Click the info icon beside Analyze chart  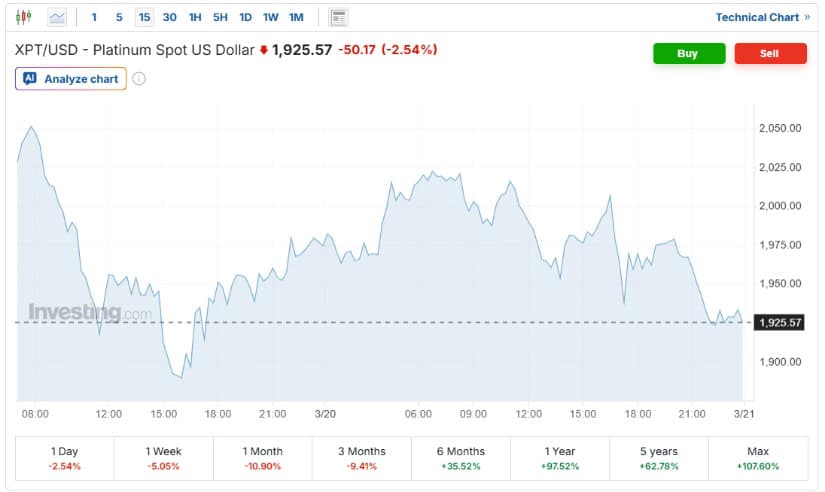(x=139, y=79)
